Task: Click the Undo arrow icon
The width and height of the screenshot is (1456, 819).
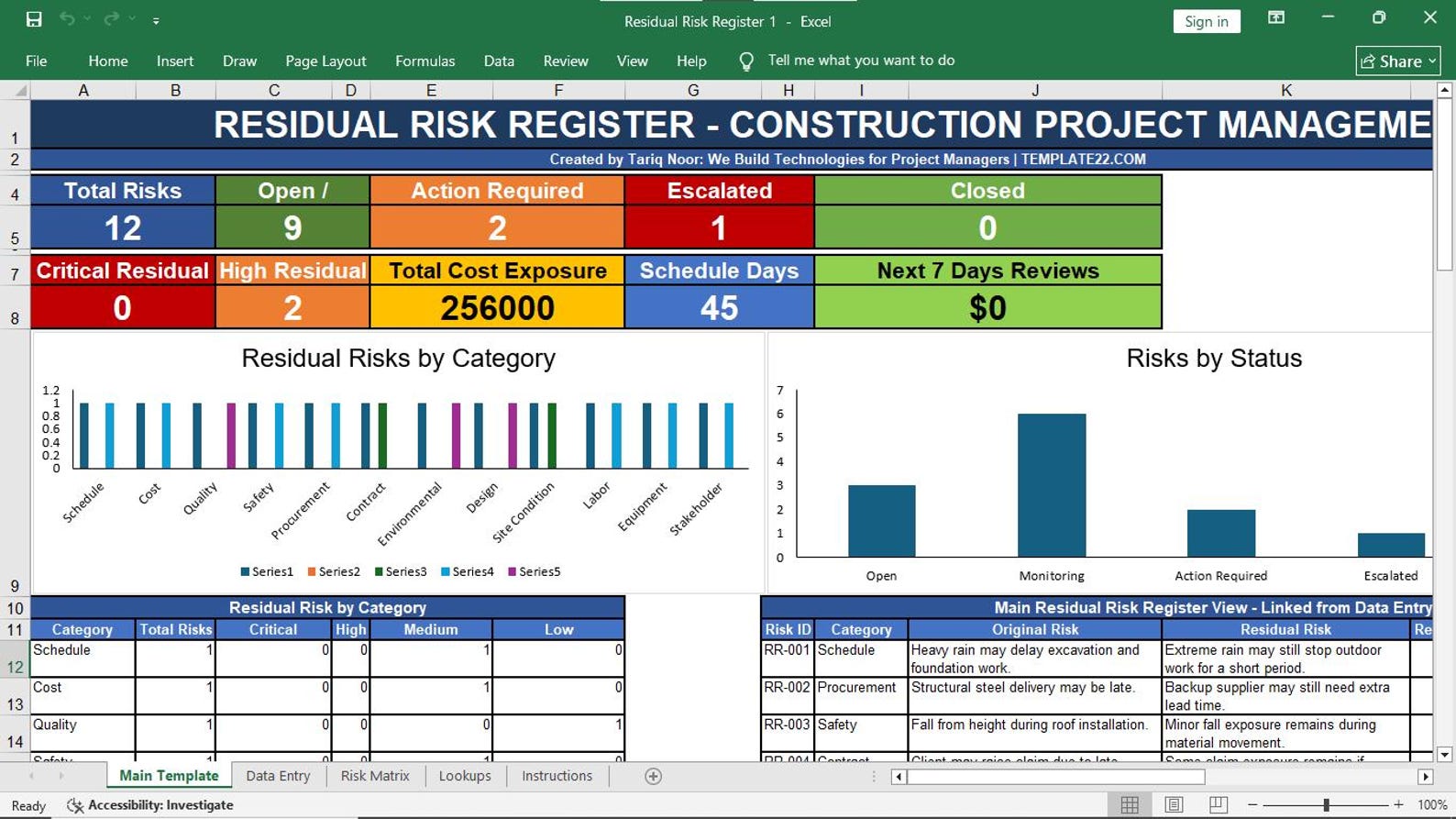Action: [x=67, y=19]
